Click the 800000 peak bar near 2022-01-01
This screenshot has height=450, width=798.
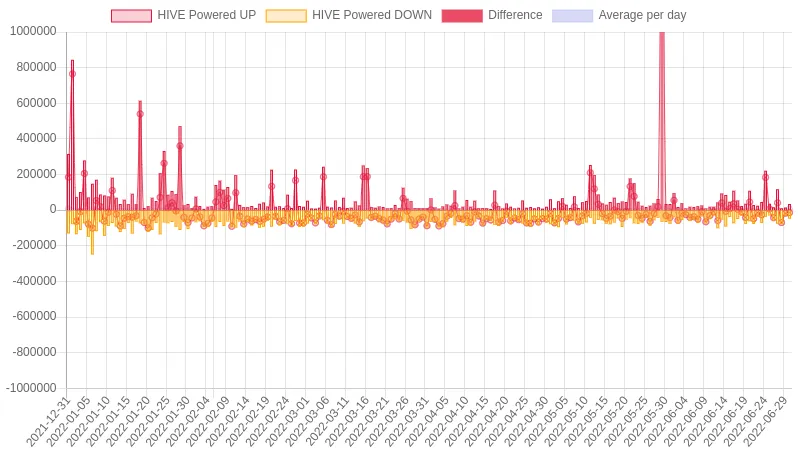(72, 135)
